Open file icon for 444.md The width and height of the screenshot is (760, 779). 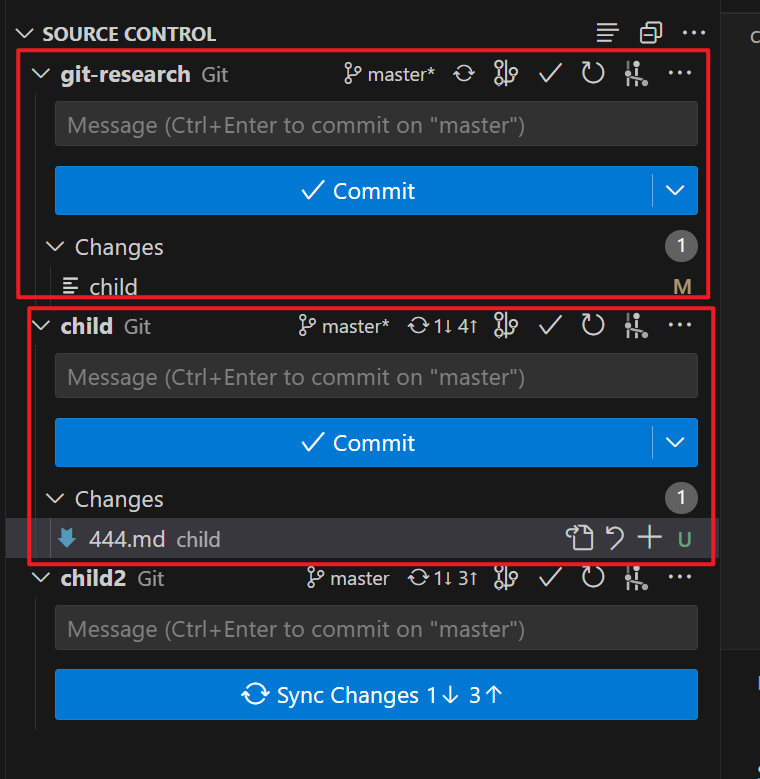coord(579,539)
